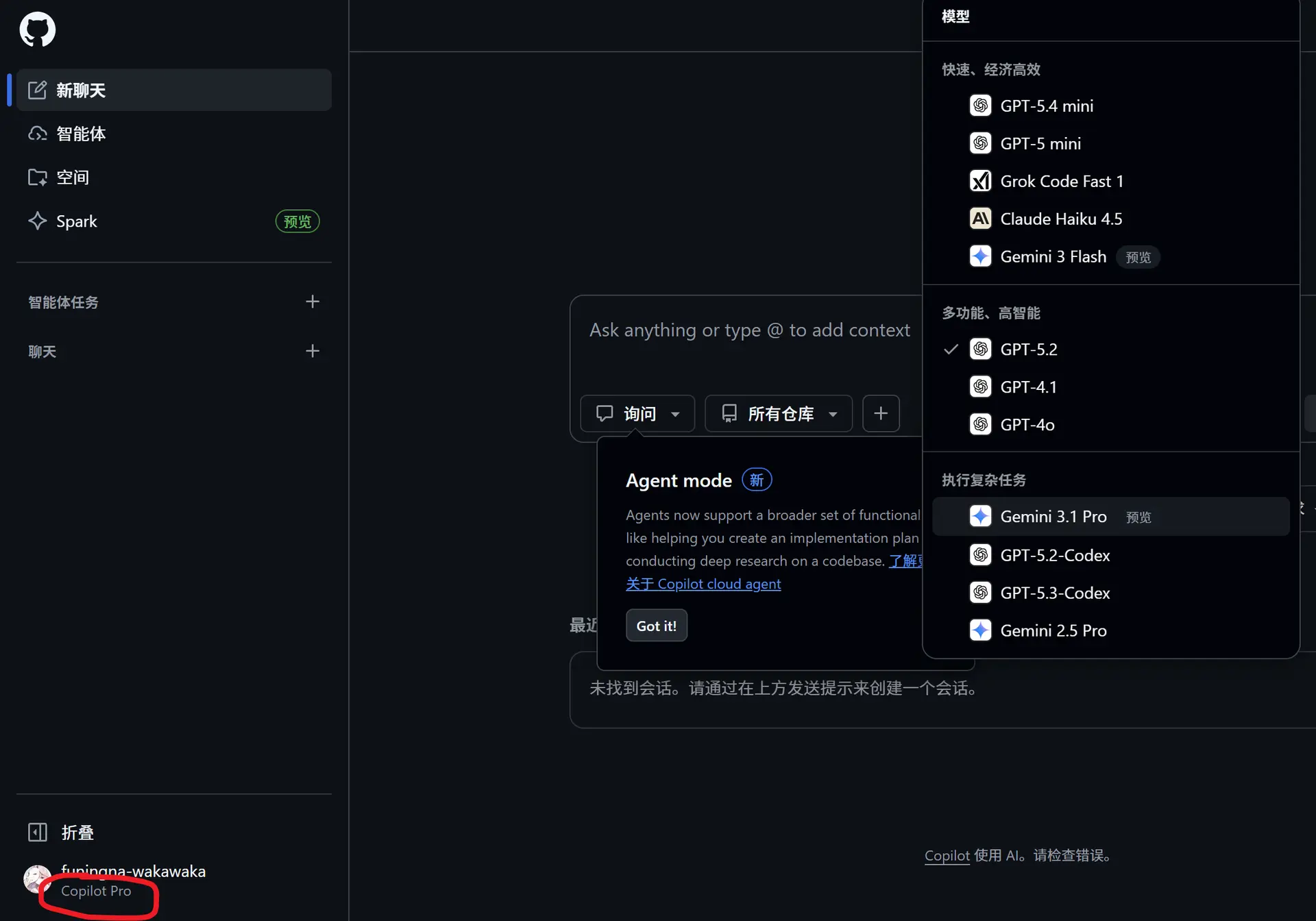The width and height of the screenshot is (1316, 921).
Task: Click the Gemini icon beside Gemini 2.5 Pro
Action: click(x=980, y=630)
